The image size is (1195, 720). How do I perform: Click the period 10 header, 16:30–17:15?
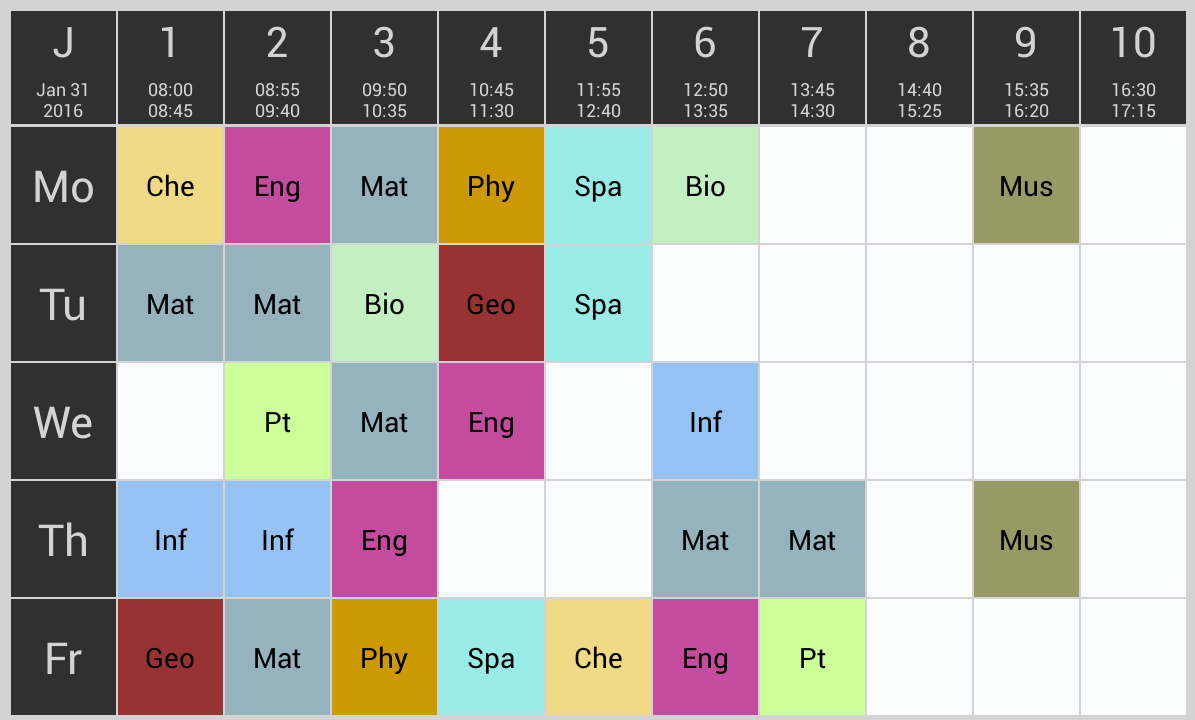click(x=1133, y=68)
